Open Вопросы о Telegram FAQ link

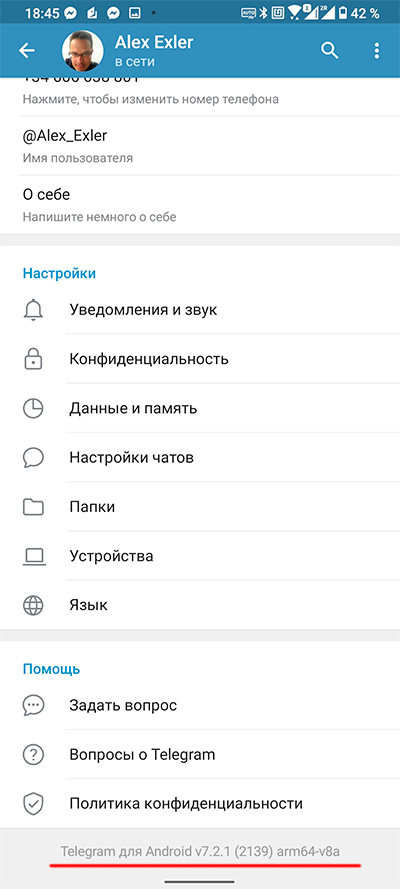click(x=200, y=755)
